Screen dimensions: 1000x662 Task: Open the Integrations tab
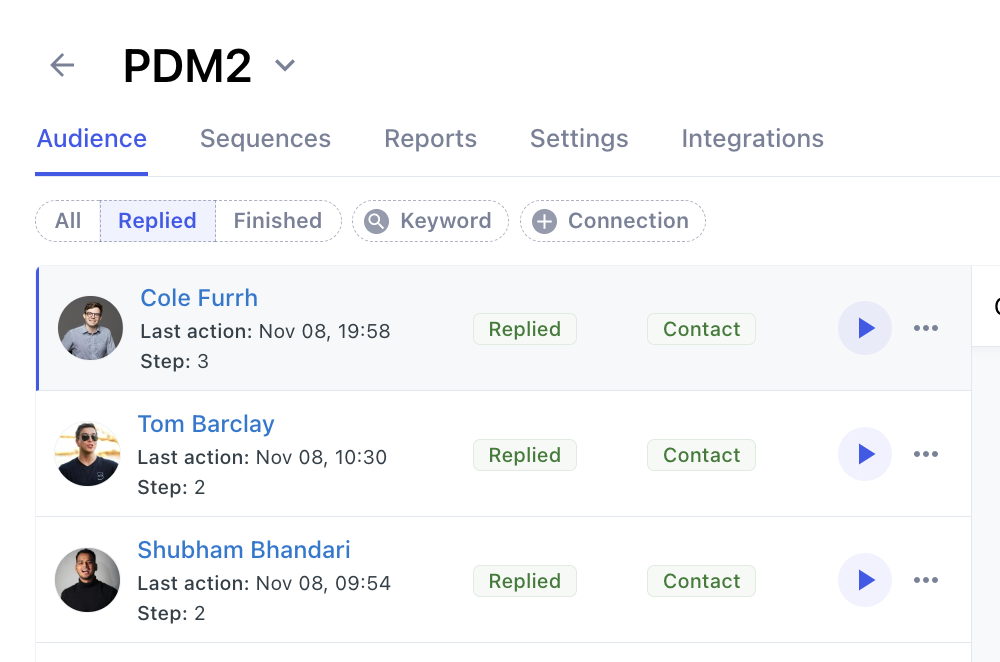(752, 139)
